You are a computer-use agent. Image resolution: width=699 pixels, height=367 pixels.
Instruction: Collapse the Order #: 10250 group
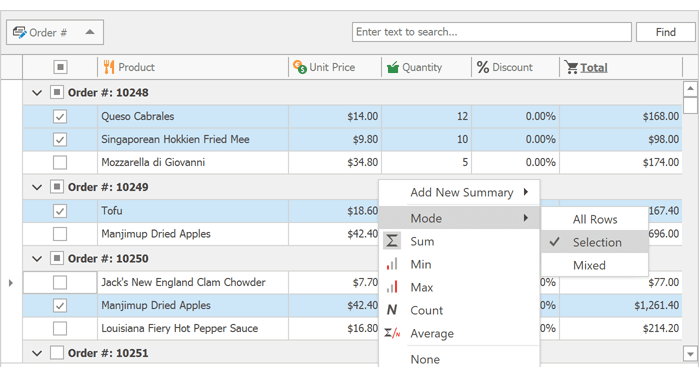[37, 259]
